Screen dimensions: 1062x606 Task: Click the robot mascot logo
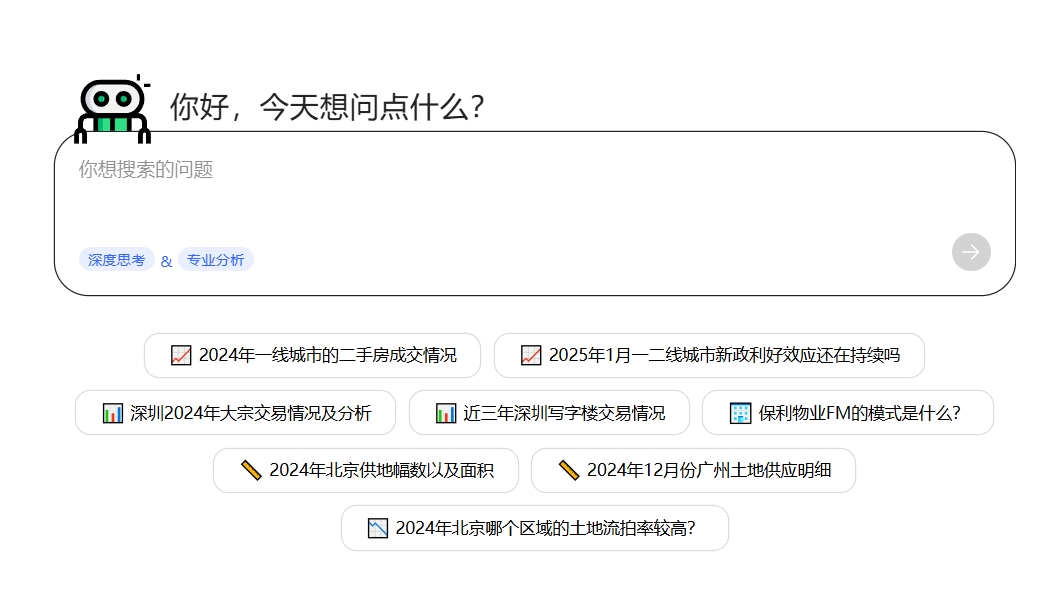113,106
